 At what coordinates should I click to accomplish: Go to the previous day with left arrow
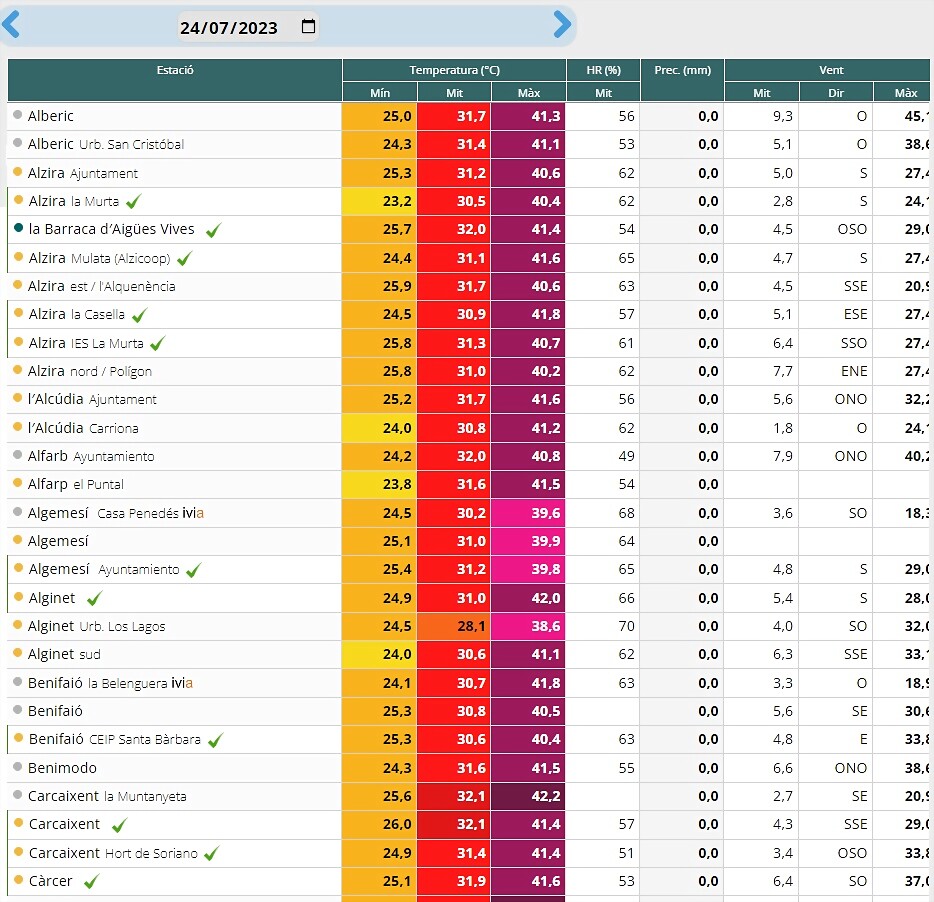tap(11, 24)
